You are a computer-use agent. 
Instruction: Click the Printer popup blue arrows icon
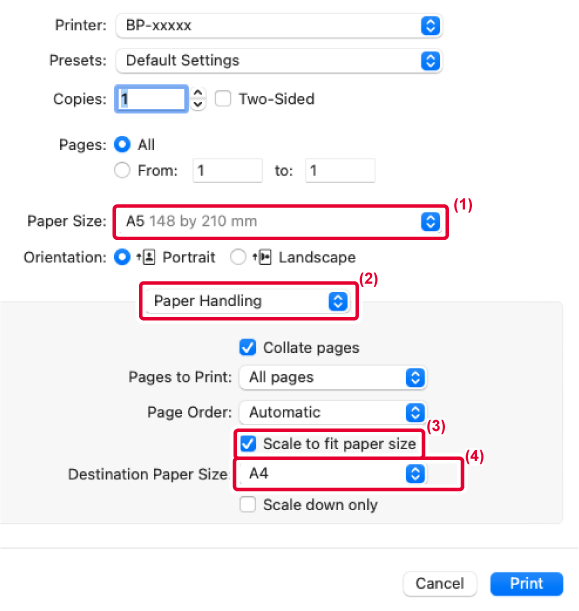pos(431,26)
